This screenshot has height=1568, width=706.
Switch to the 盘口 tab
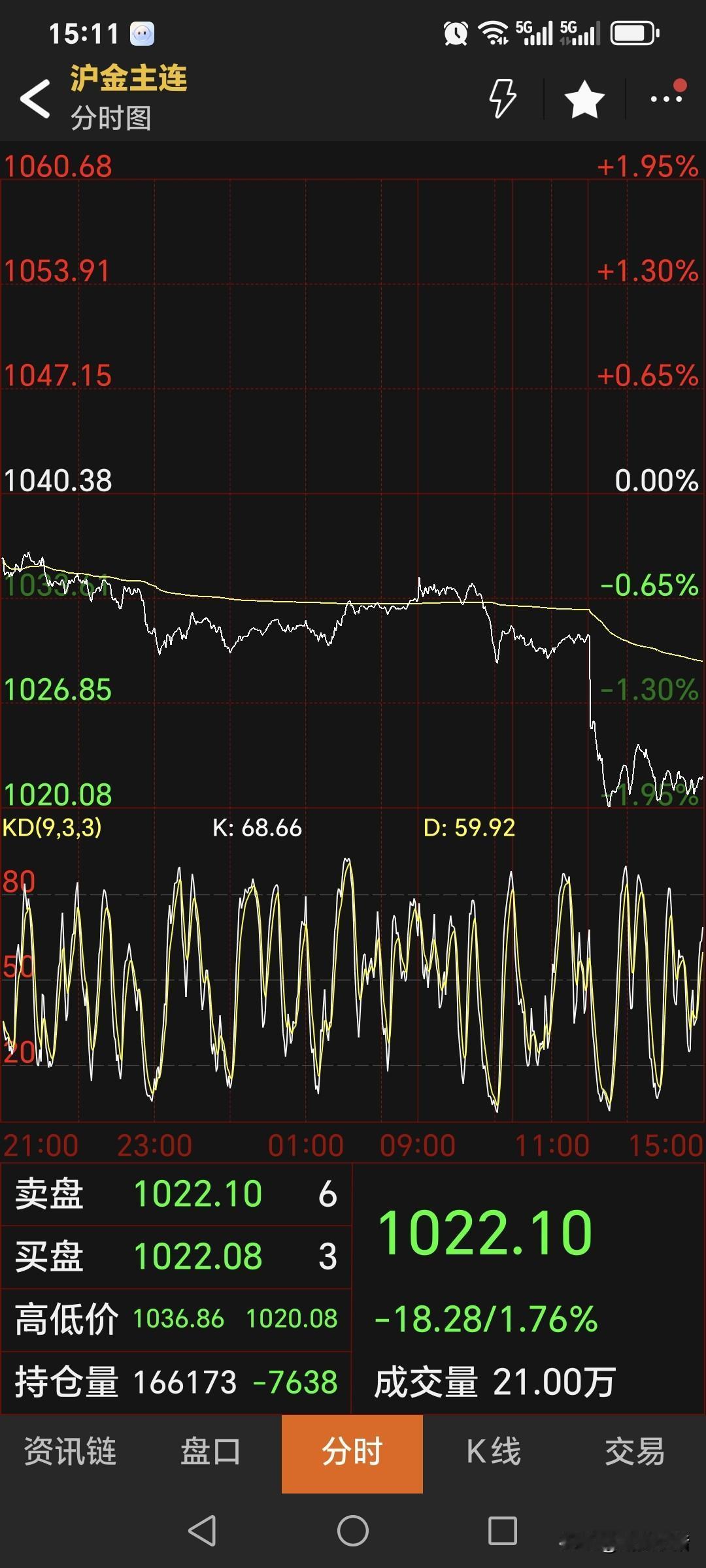pyautogui.click(x=211, y=1452)
